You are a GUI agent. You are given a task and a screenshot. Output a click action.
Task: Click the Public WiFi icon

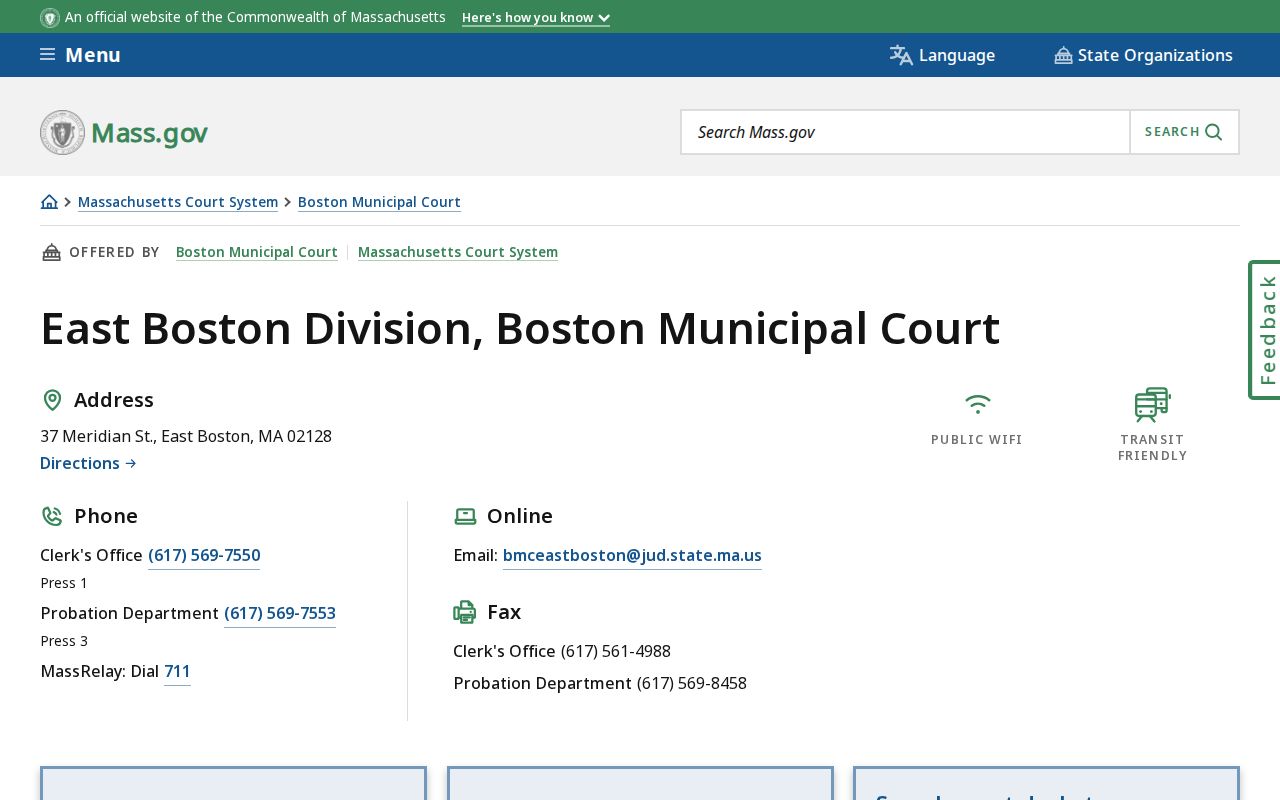tap(977, 403)
